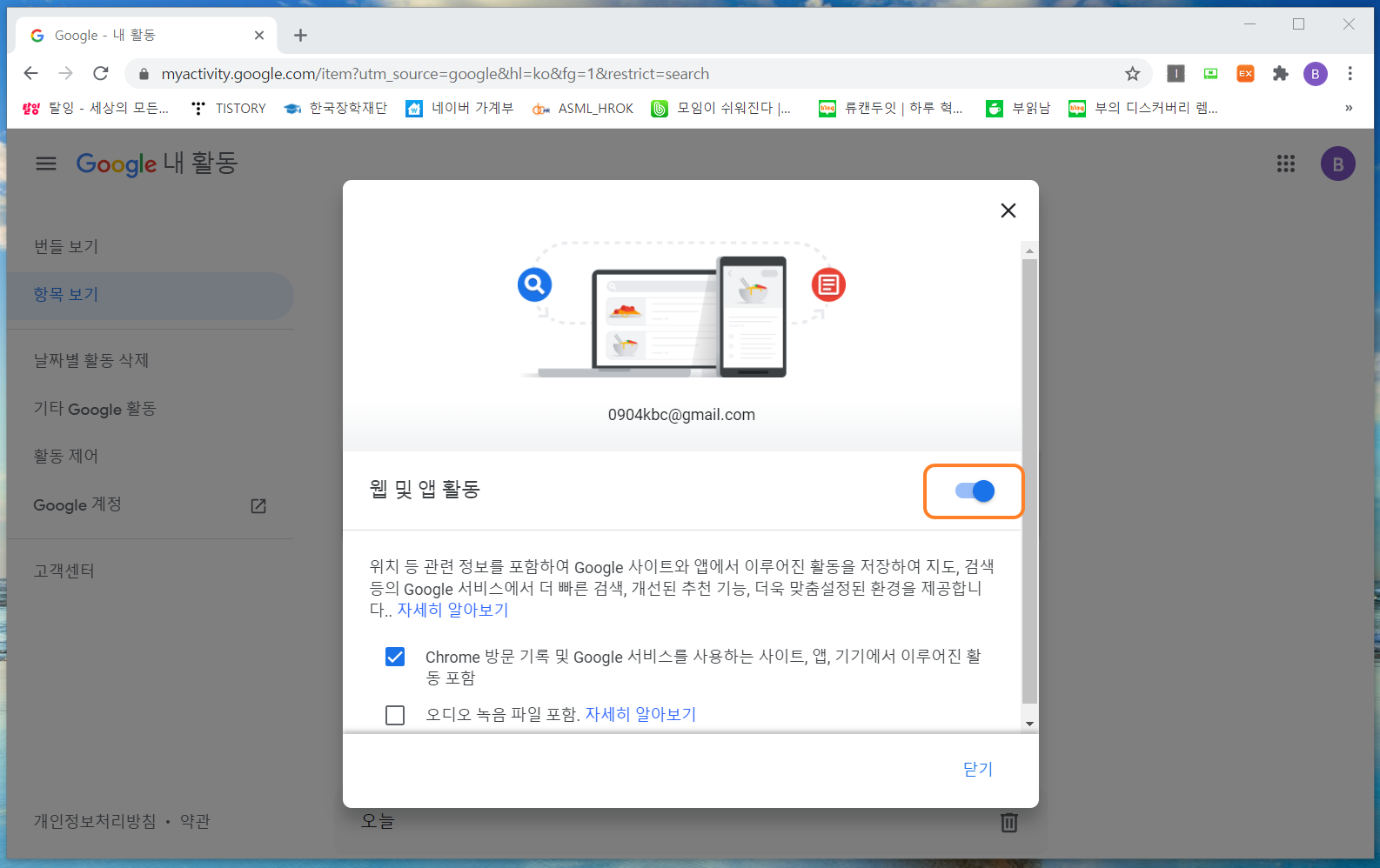This screenshot has width=1380, height=868.
Task: Close the activity controls dialog with X
Action: [x=1008, y=210]
